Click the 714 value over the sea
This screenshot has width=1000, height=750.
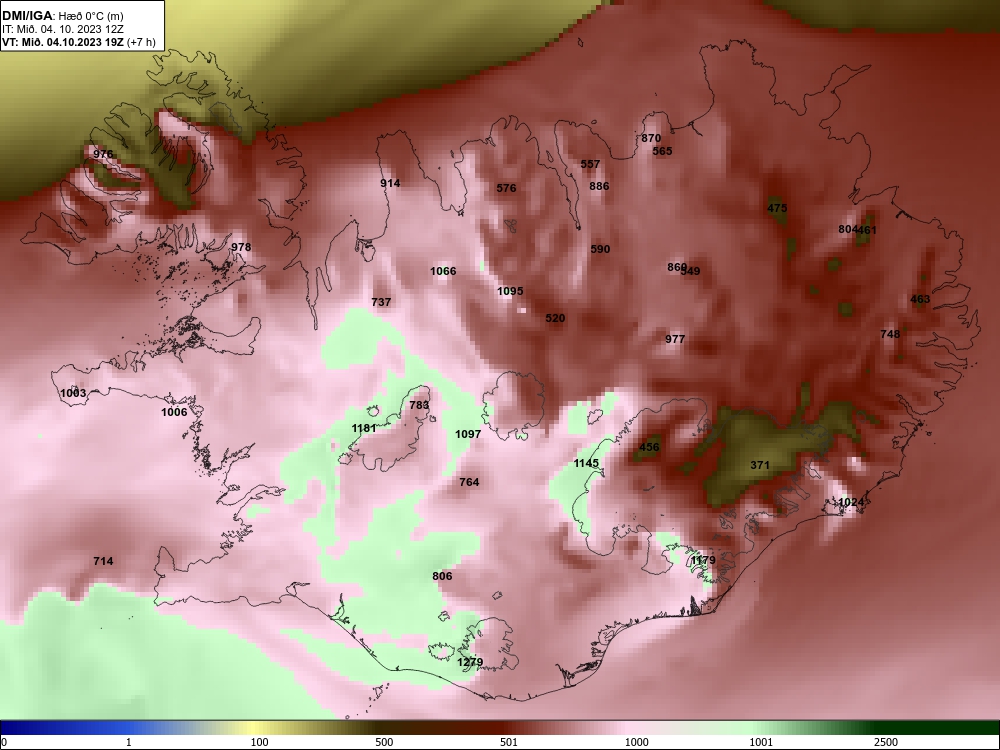pos(103,561)
